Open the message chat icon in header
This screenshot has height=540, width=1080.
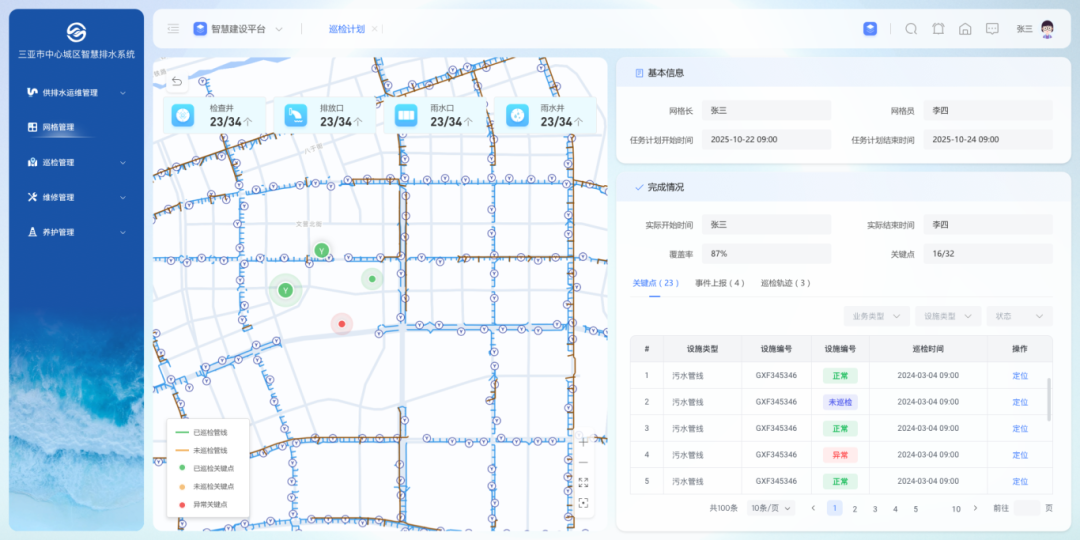[x=992, y=29]
